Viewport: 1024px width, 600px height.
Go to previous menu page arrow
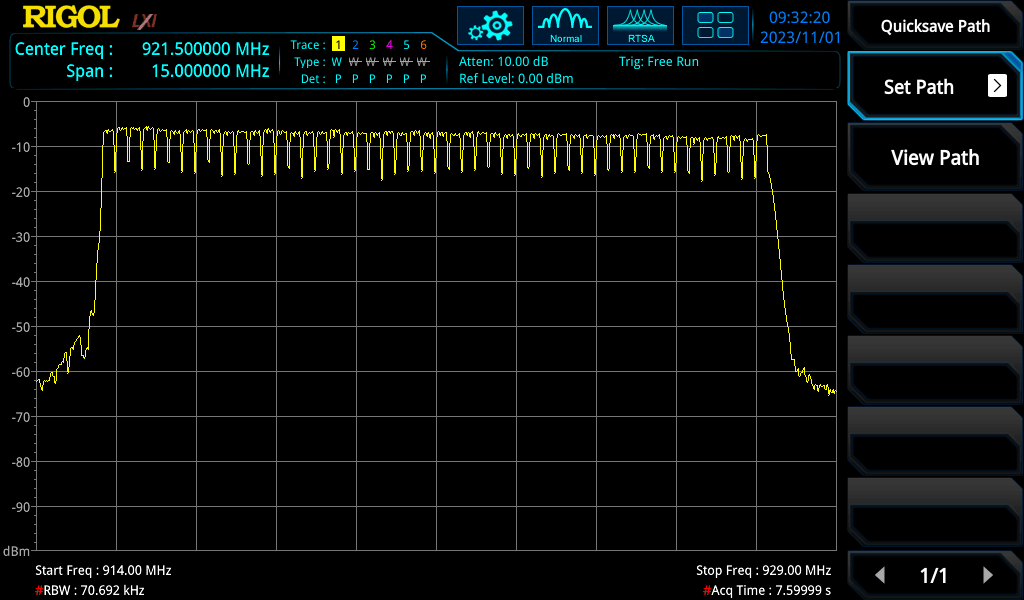pos(880,575)
